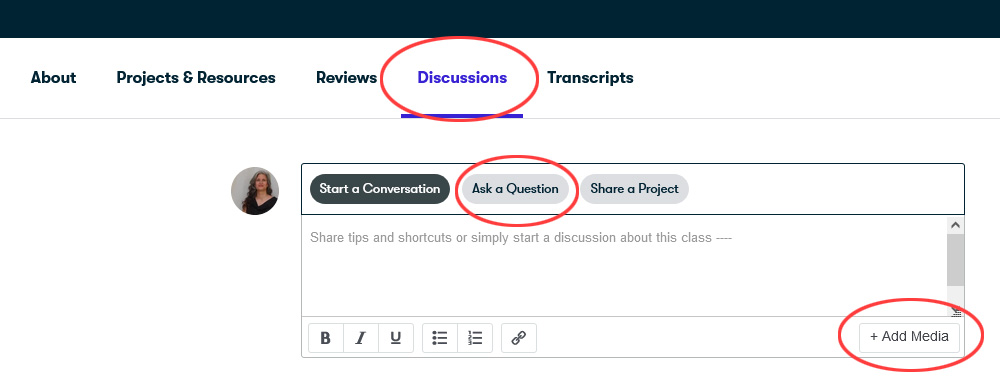The width and height of the screenshot is (1000, 387).
Task: Insert a numbered list
Action: (x=475, y=338)
